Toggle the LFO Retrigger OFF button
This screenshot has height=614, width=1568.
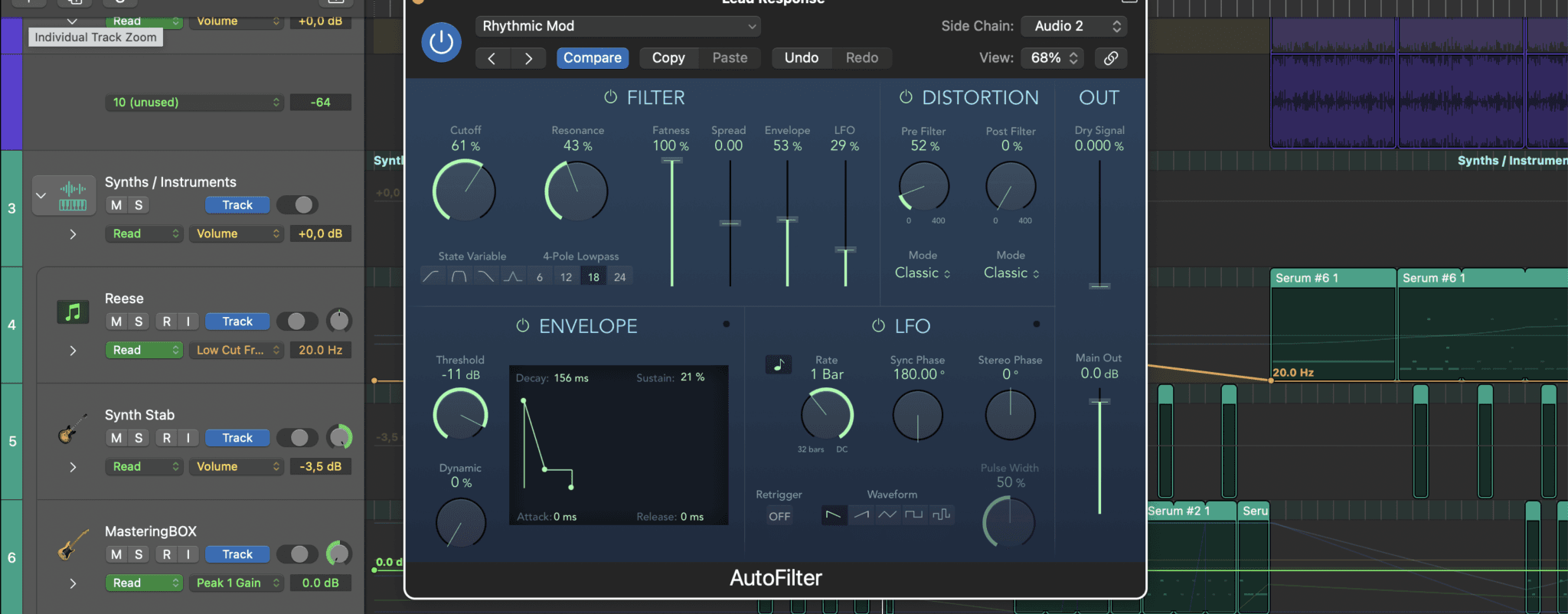point(779,516)
